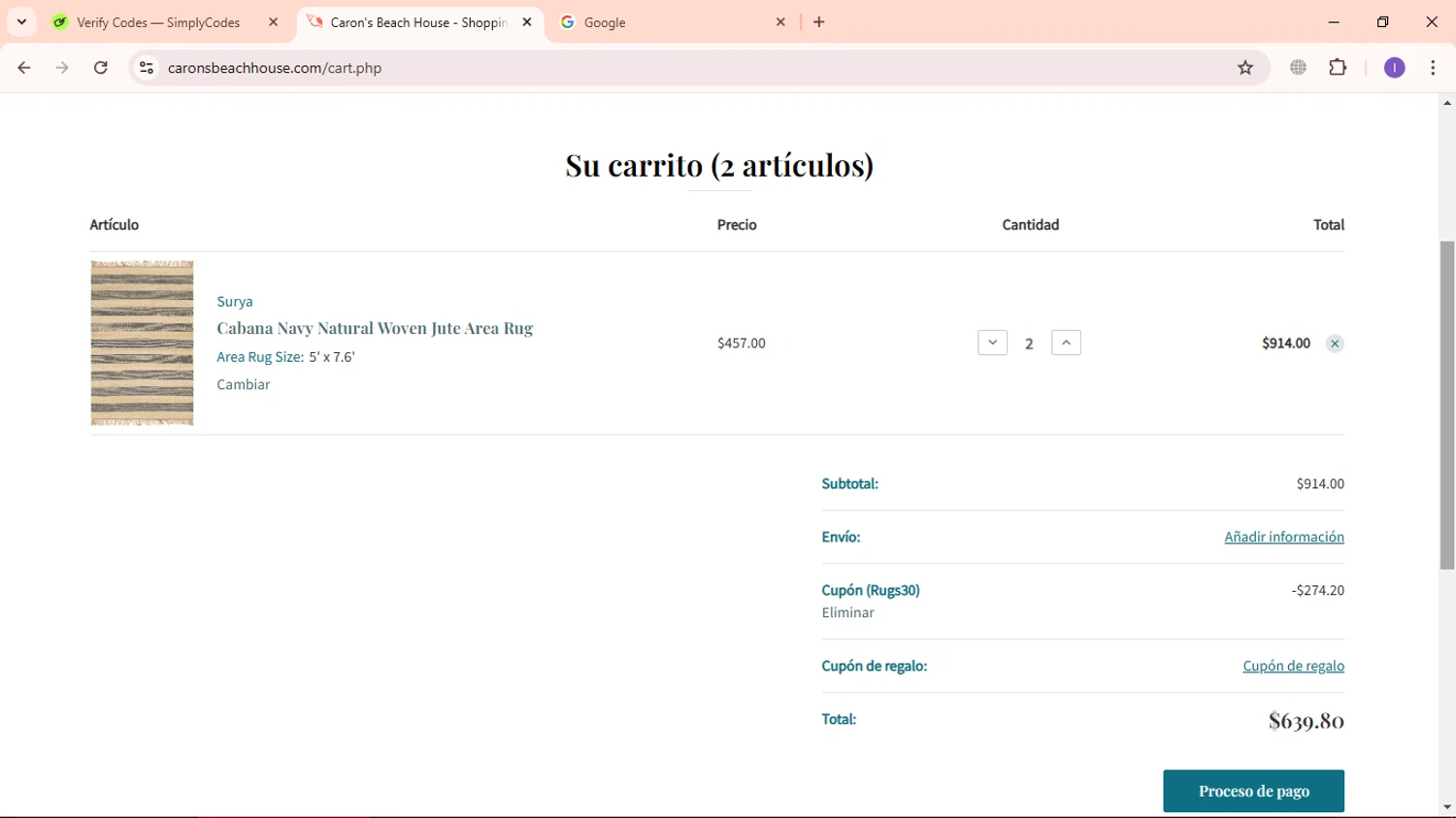Open the globe translate icon in toolbar

pos(1298,68)
